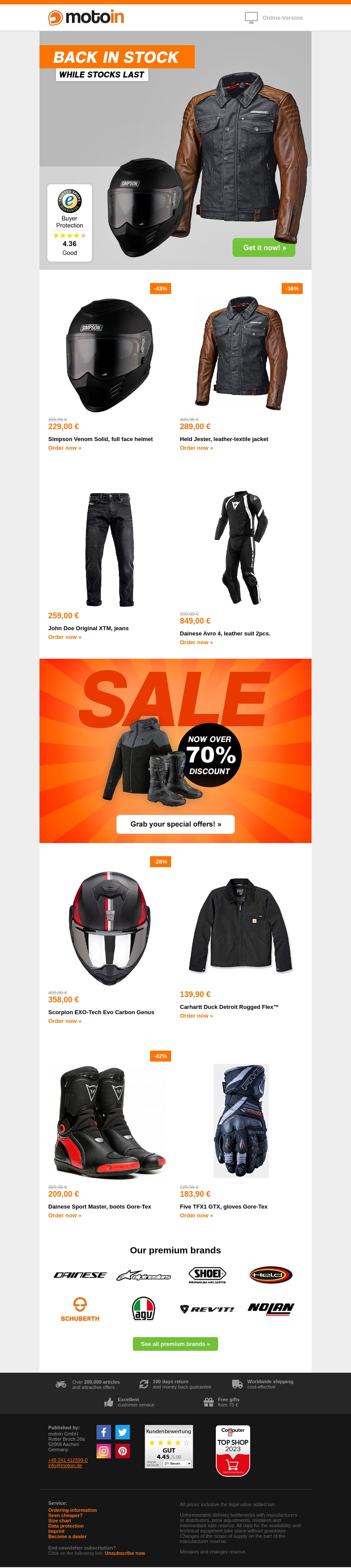The image size is (351, 1568).
Task: Click the Scorpion EXO-Tech helmet image
Action: (x=110, y=928)
